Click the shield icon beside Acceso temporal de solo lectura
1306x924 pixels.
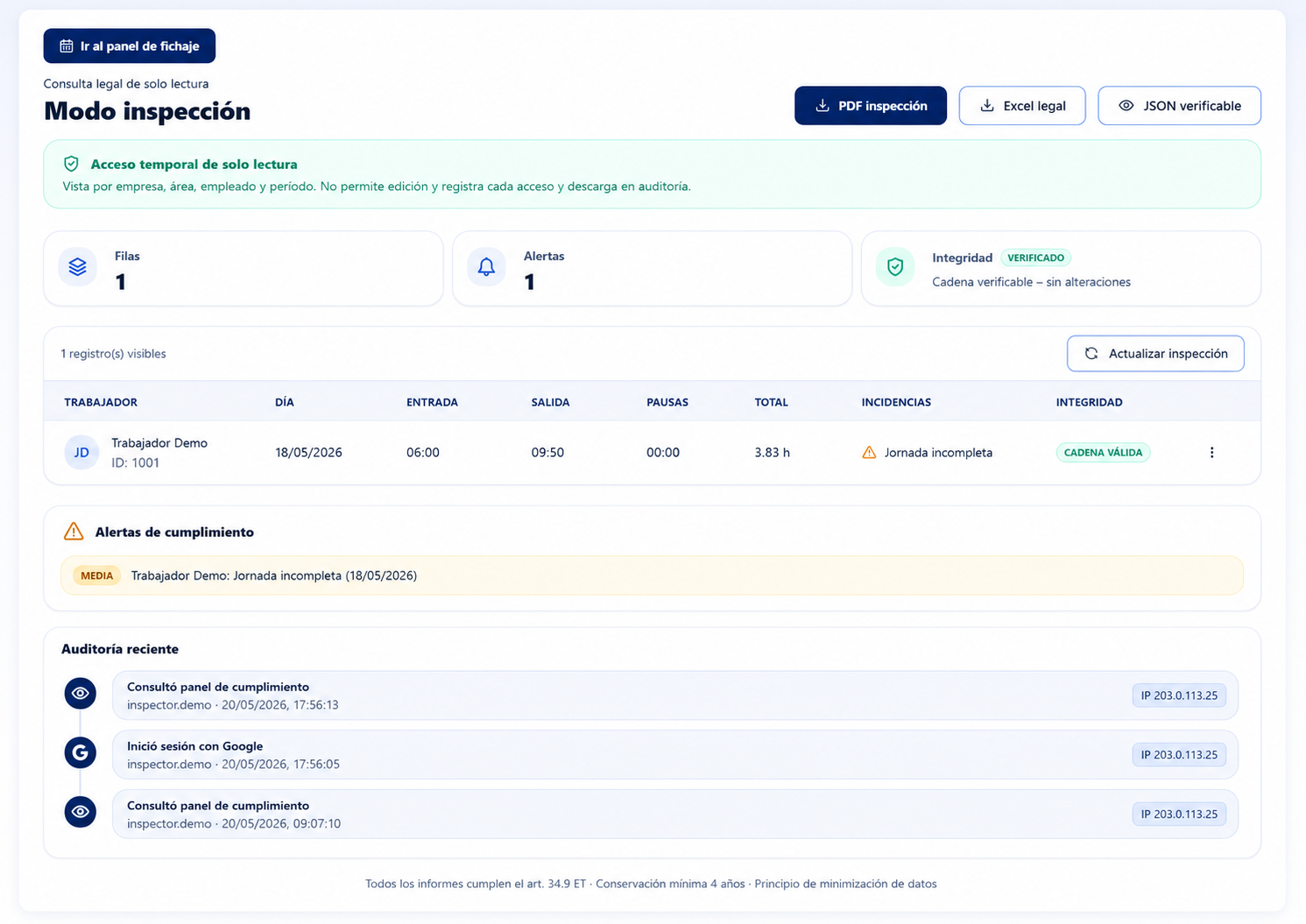tap(72, 164)
